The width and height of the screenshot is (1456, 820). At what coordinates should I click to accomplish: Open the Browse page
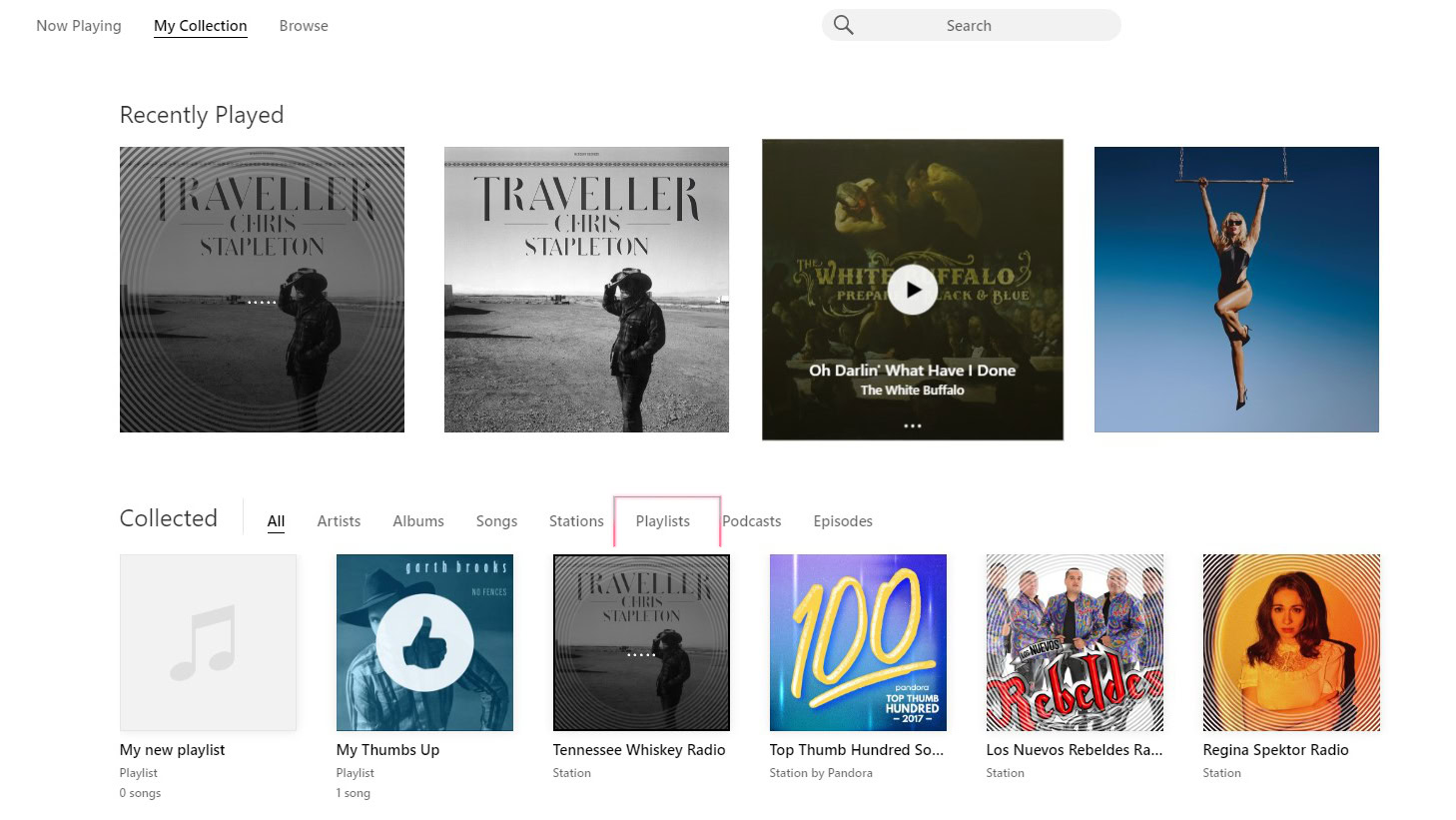pyautogui.click(x=304, y=26)
